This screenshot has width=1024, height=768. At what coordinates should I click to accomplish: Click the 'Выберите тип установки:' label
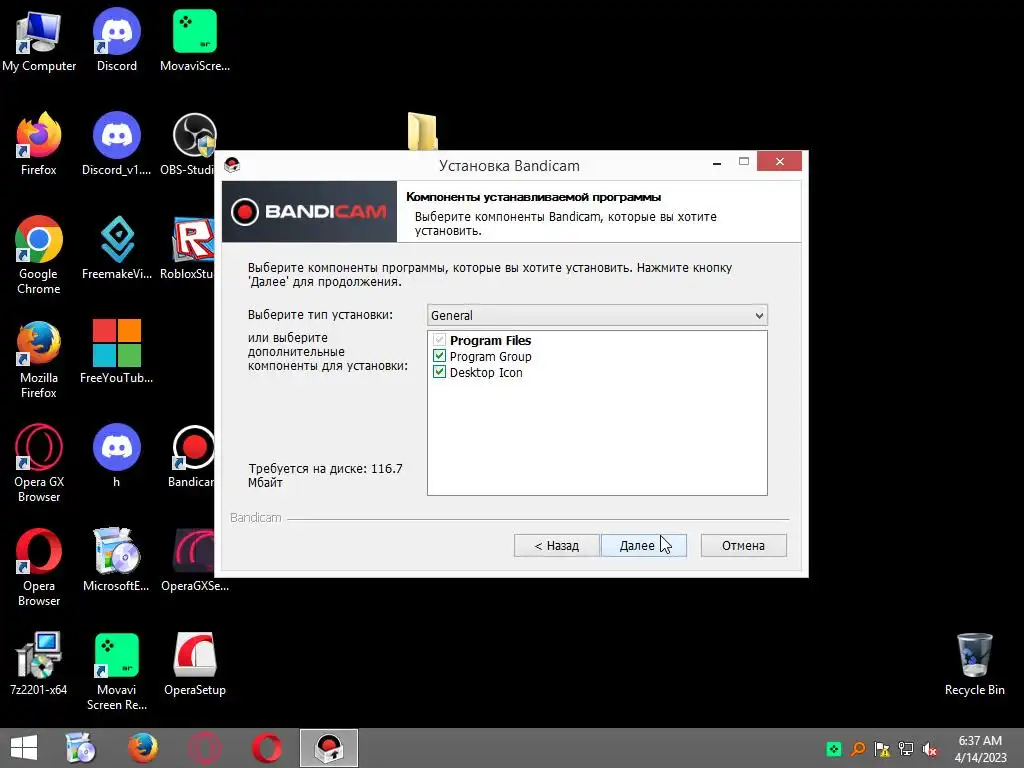click(320, 315)
